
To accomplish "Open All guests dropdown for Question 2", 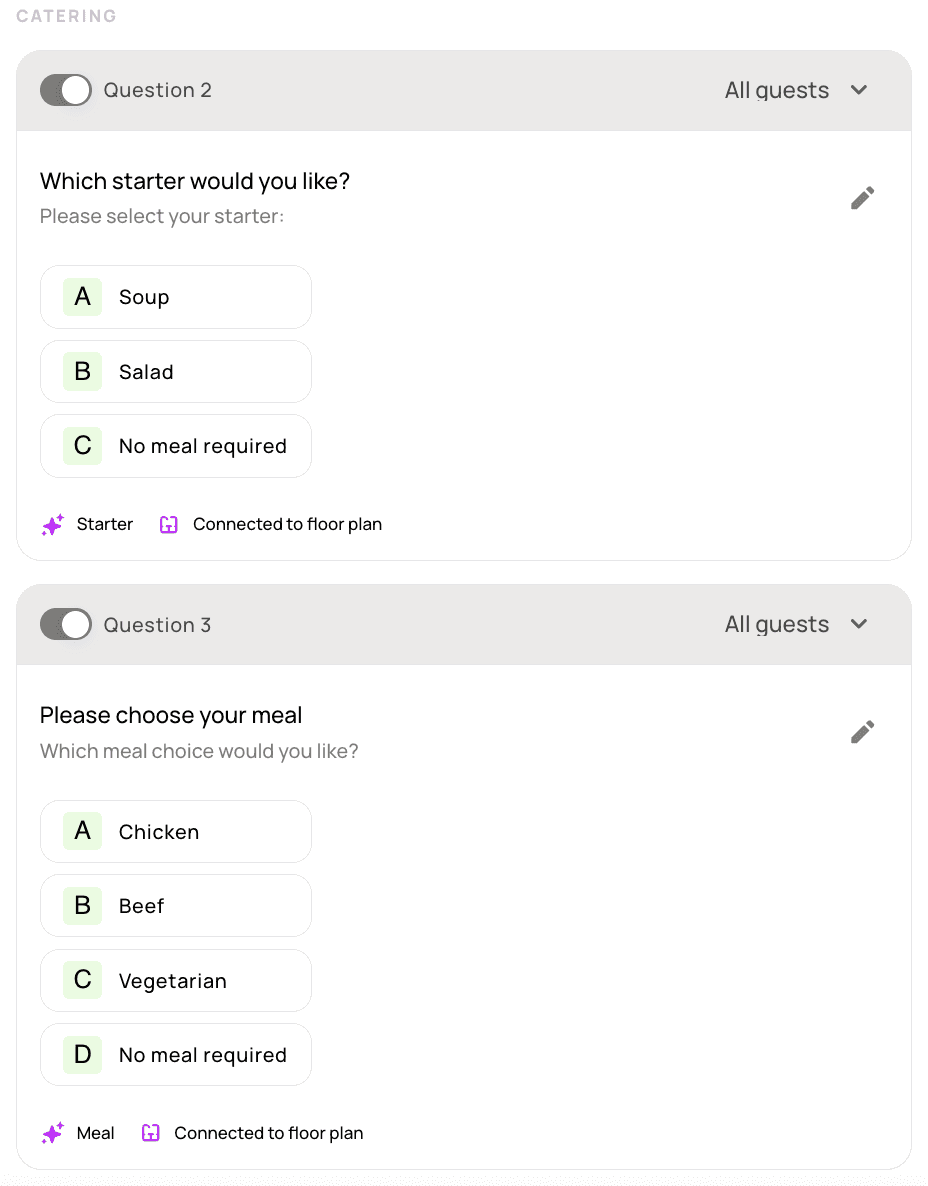I will tap(796, 90).
